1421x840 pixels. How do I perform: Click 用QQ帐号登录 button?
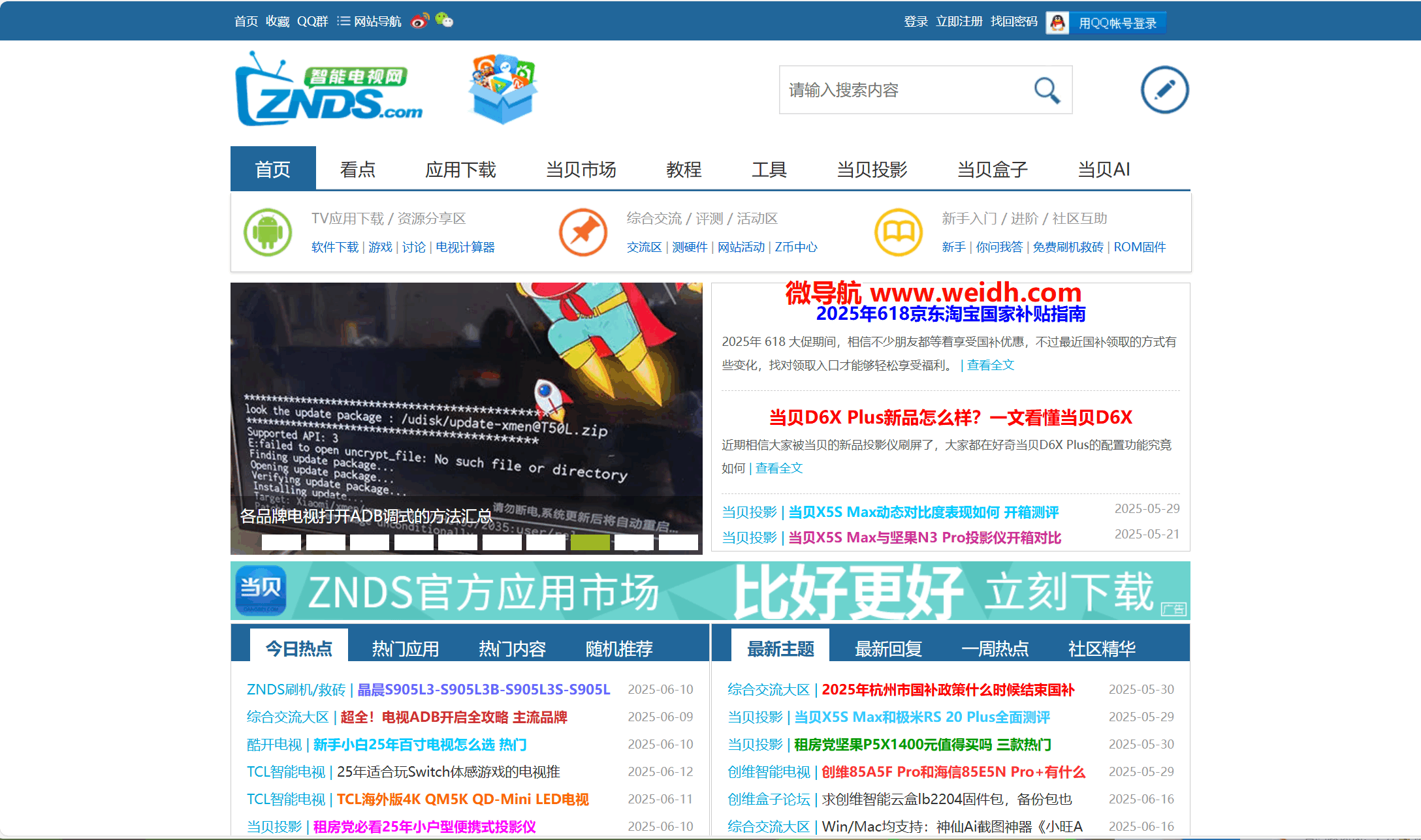1117,23
